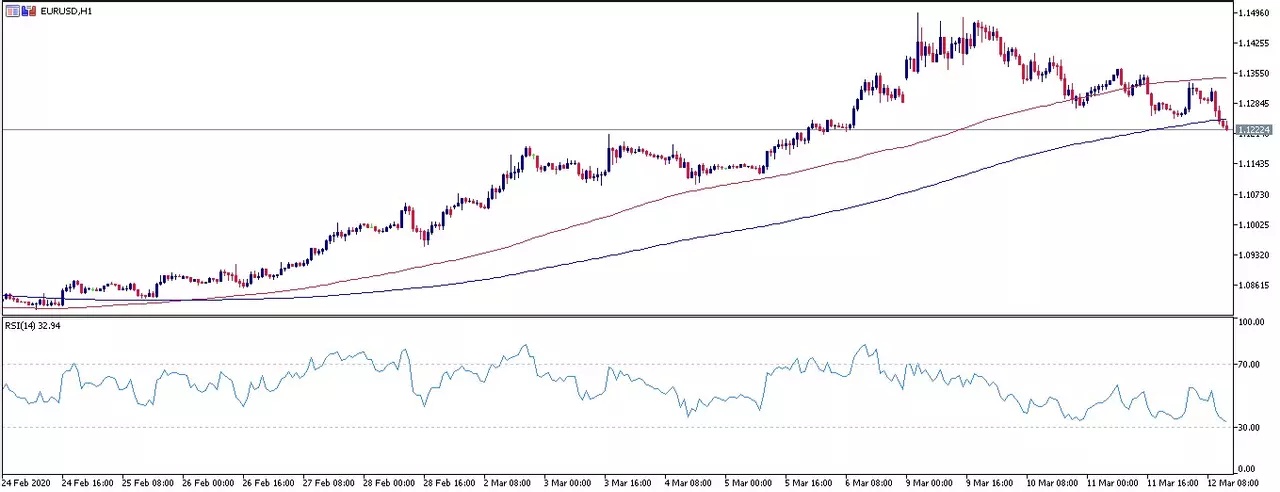Click the 26 Feb 00:00 time label
This screenshot has width=1280, height=492.
pos(207,482)
